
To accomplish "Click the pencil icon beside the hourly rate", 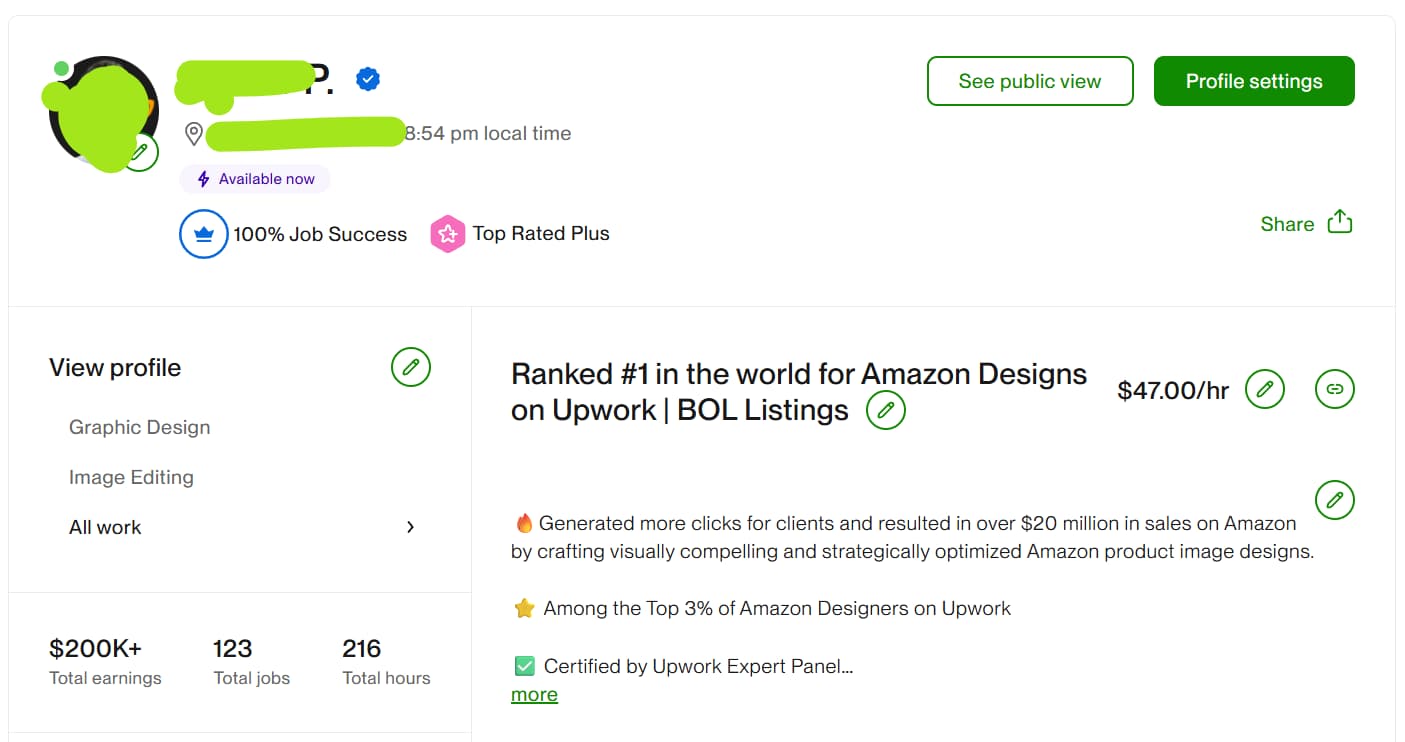I will coord(1264,389).
